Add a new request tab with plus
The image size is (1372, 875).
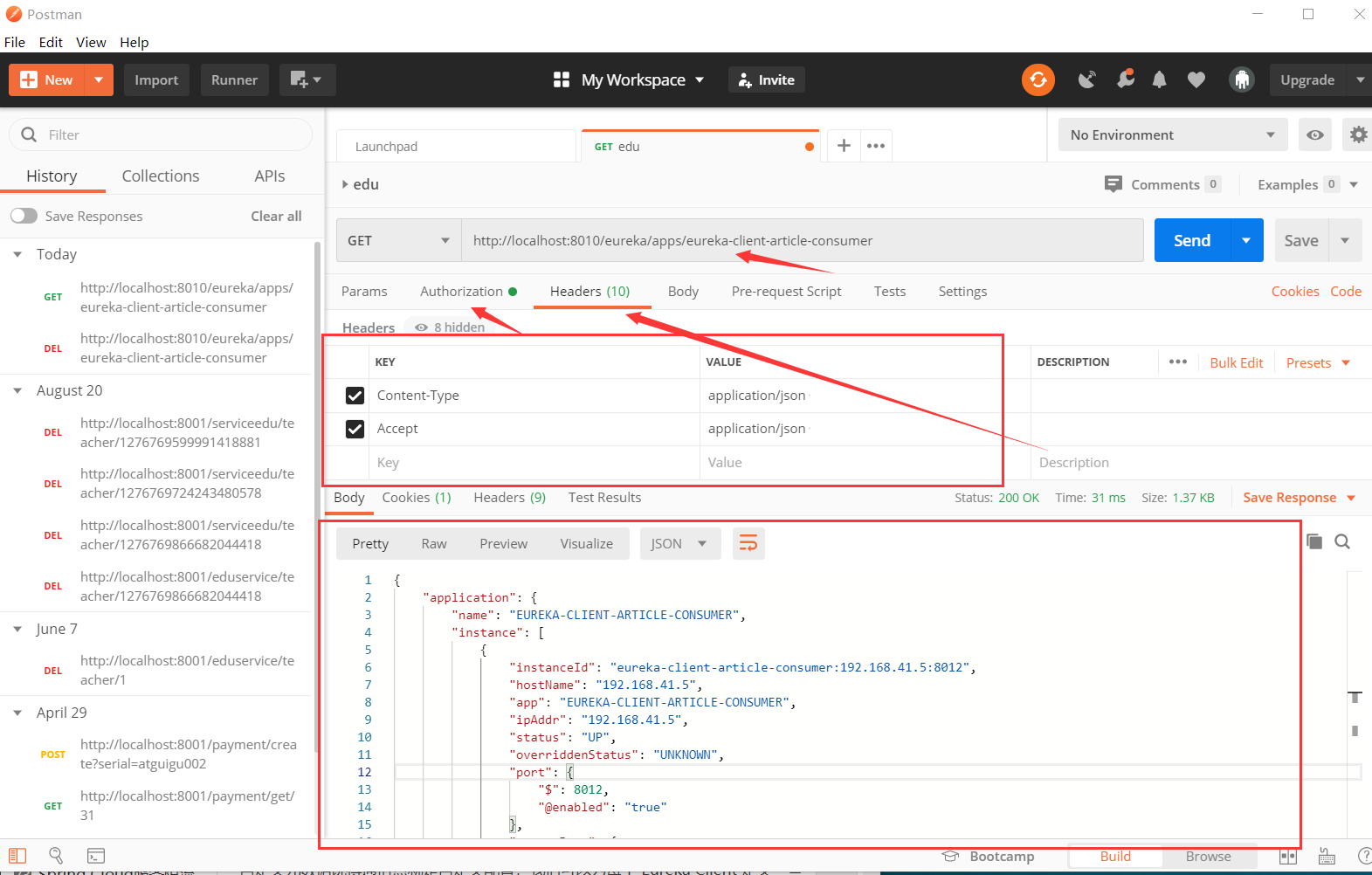tap(844, 146)
